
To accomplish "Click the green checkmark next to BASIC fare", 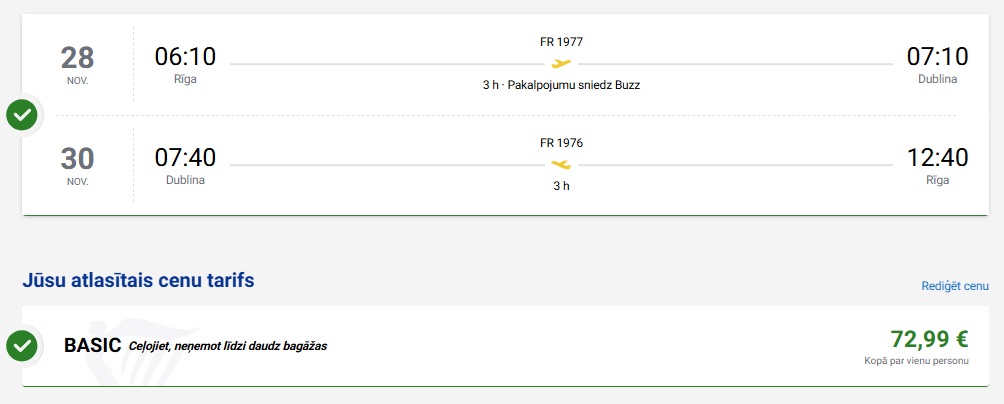I will (22, 346).
